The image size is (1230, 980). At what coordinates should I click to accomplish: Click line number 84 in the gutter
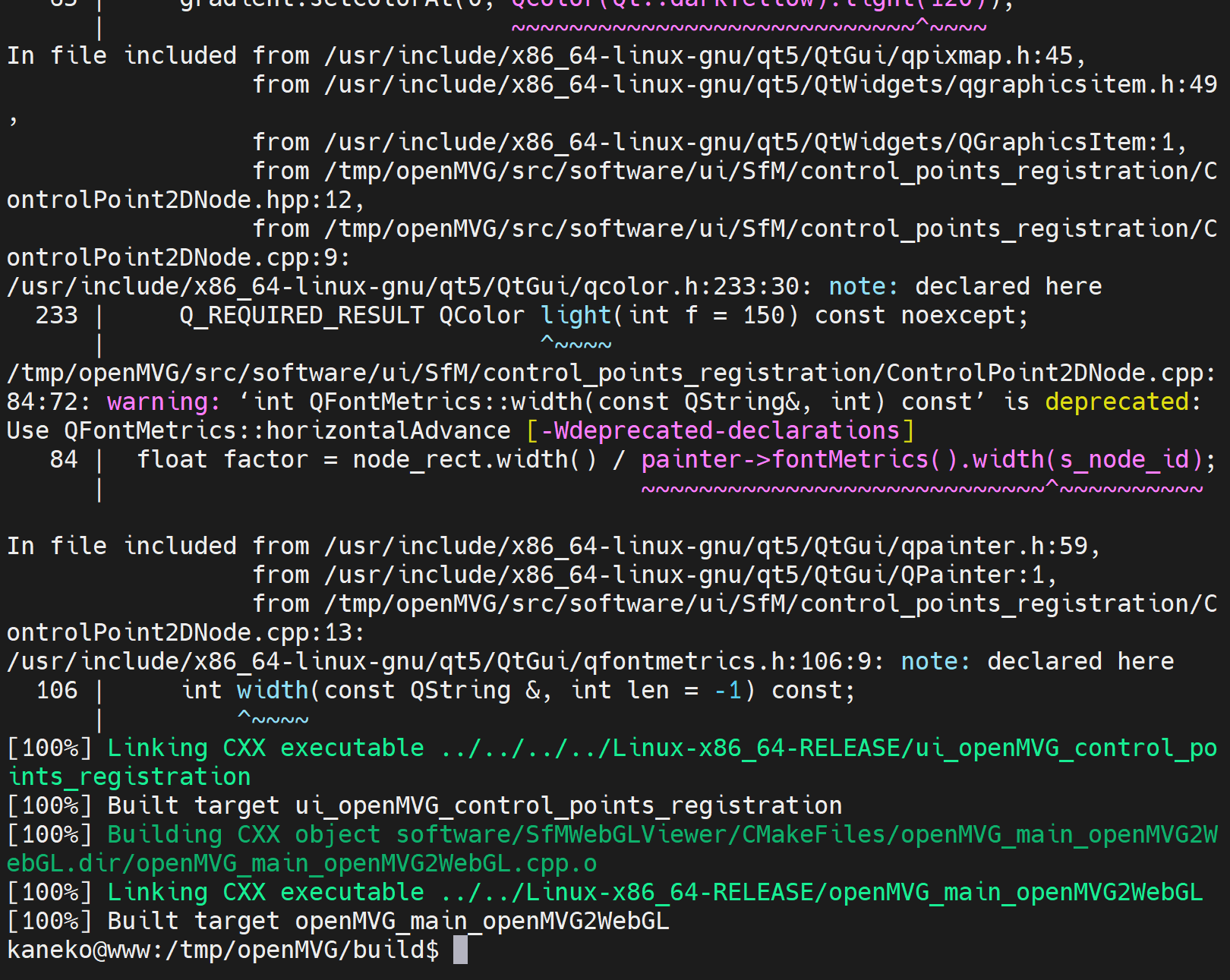coord(64,459)
